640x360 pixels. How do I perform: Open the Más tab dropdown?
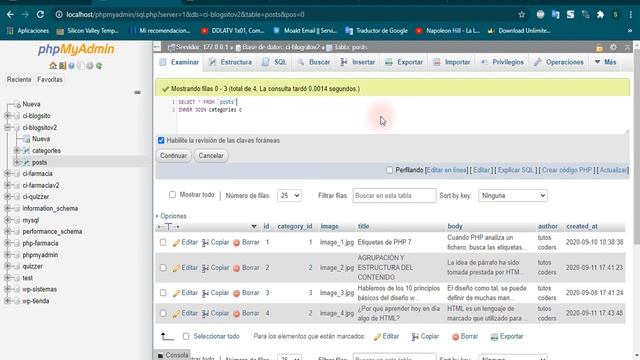[606, 62]
